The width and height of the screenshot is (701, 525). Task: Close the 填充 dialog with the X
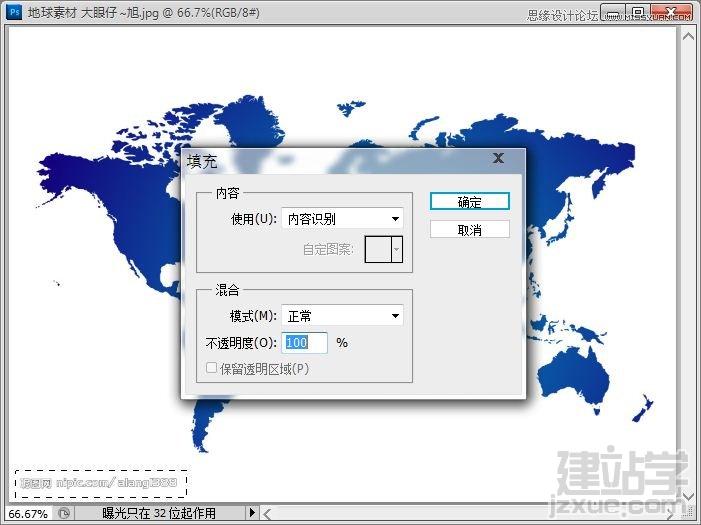pos(498,158)
